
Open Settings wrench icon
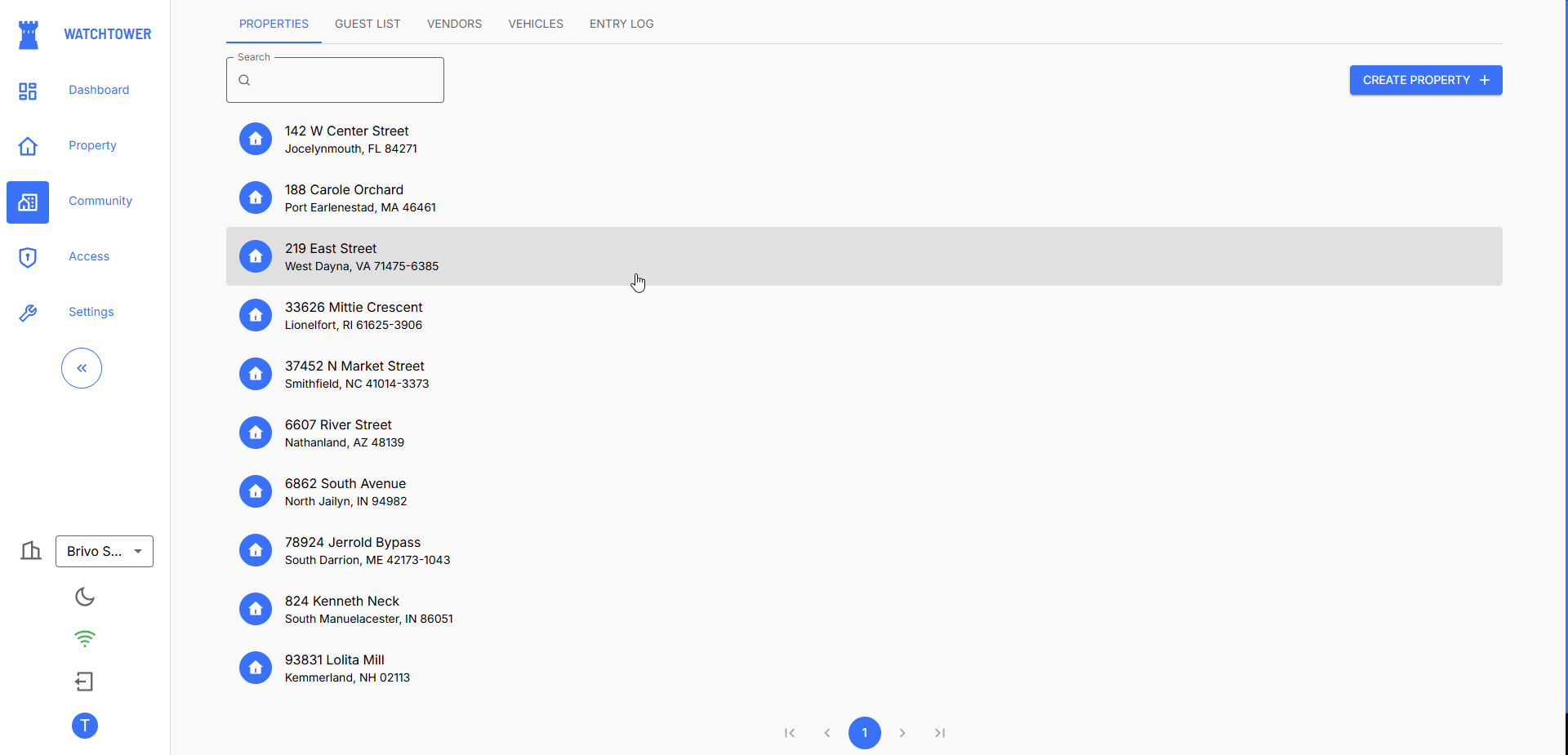tap(28, 313)
